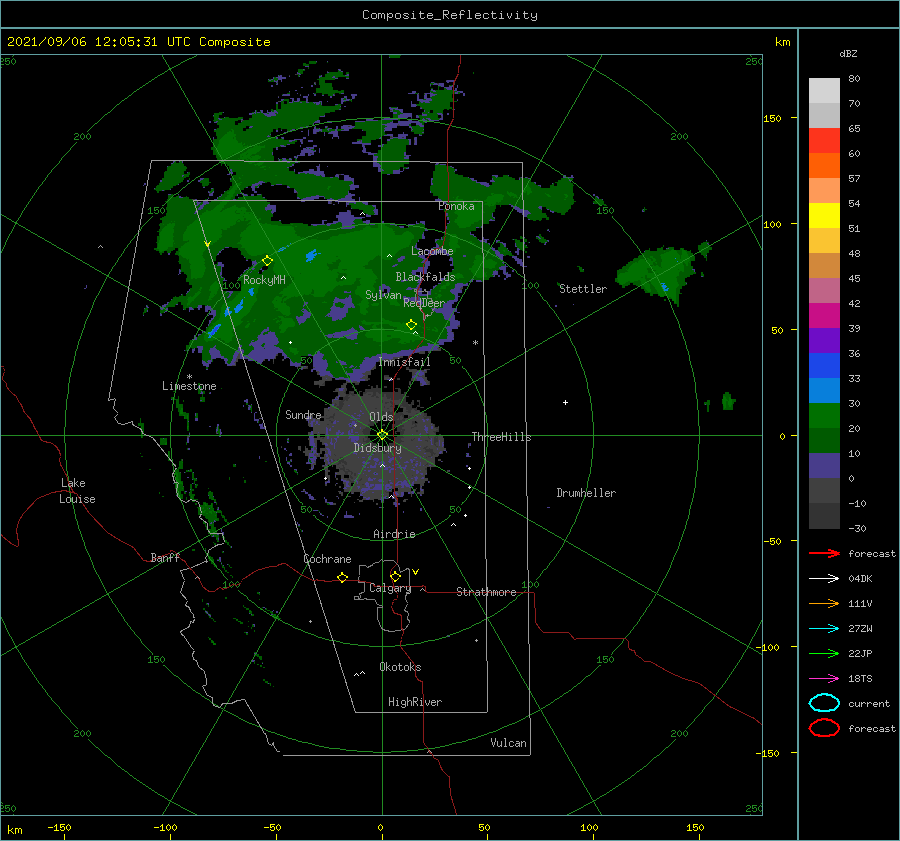
Task: Click the HighRiver town label
Action: coord(414,702)
